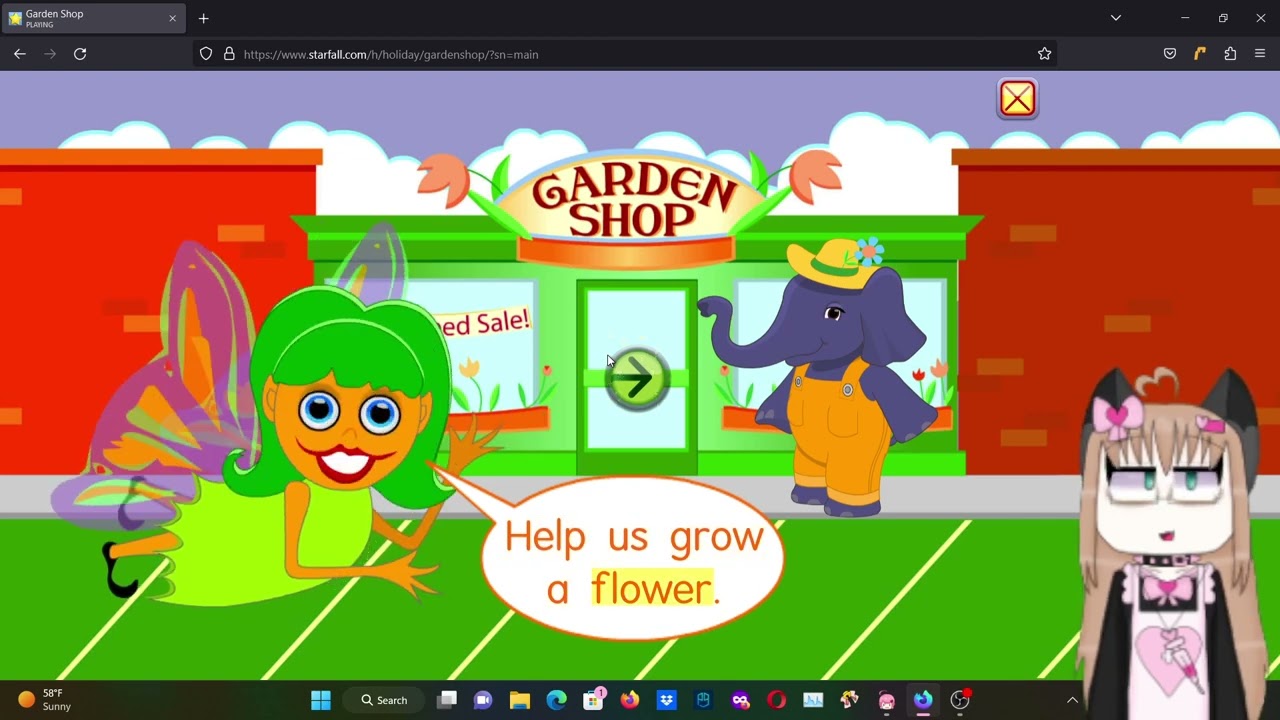This screenshot has height=720, width=1280.
Task: Click the orange toolbar extension icon
Action: click(x=1200, y=54)
